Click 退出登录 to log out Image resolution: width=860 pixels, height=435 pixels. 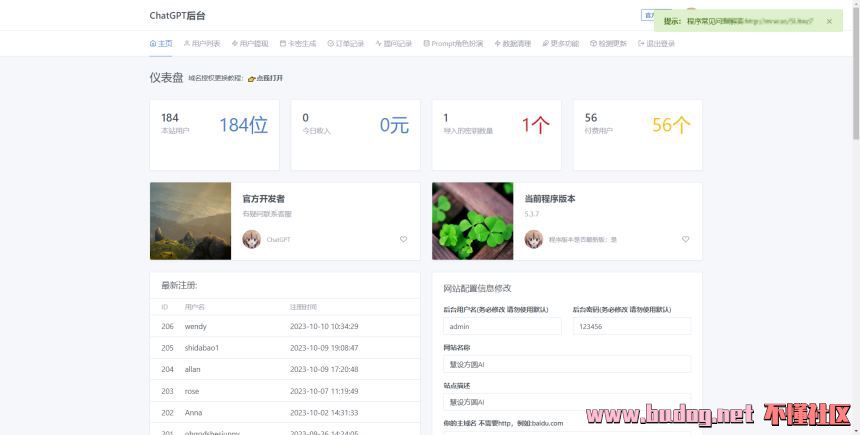point(656,44)
